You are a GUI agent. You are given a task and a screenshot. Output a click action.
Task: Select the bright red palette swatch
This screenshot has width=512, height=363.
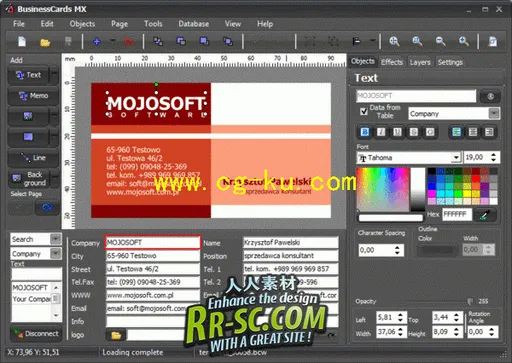click(476, 179)
